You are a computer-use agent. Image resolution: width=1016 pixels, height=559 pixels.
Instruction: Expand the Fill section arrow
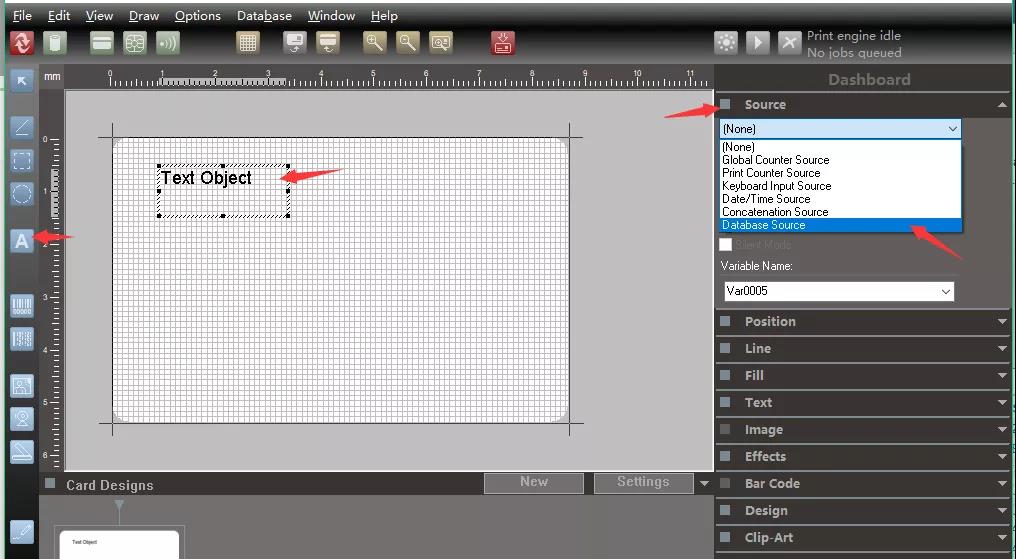1002,376
